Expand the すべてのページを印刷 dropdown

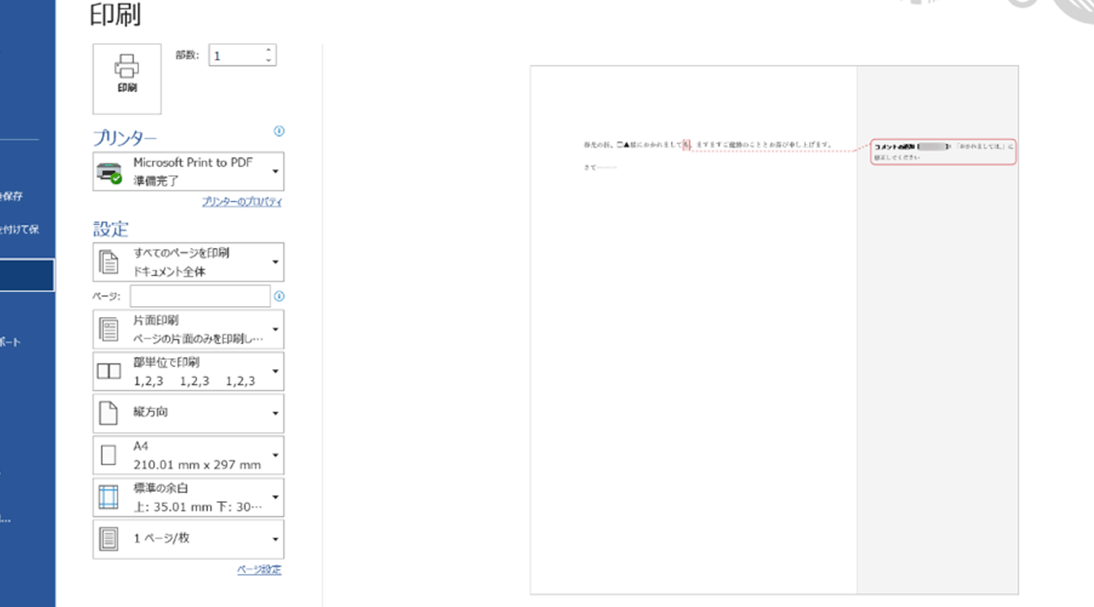click(188, 262)
